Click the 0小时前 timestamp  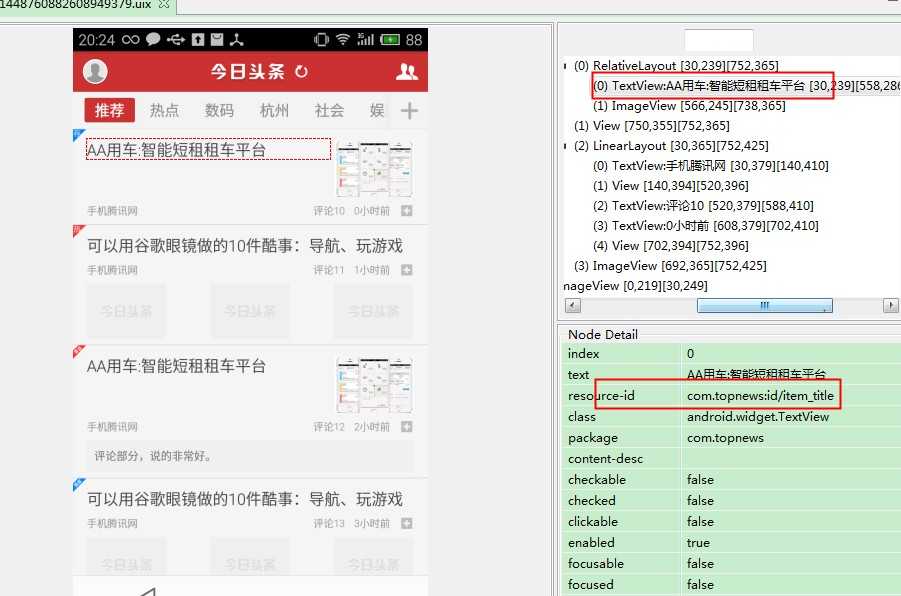372,211
